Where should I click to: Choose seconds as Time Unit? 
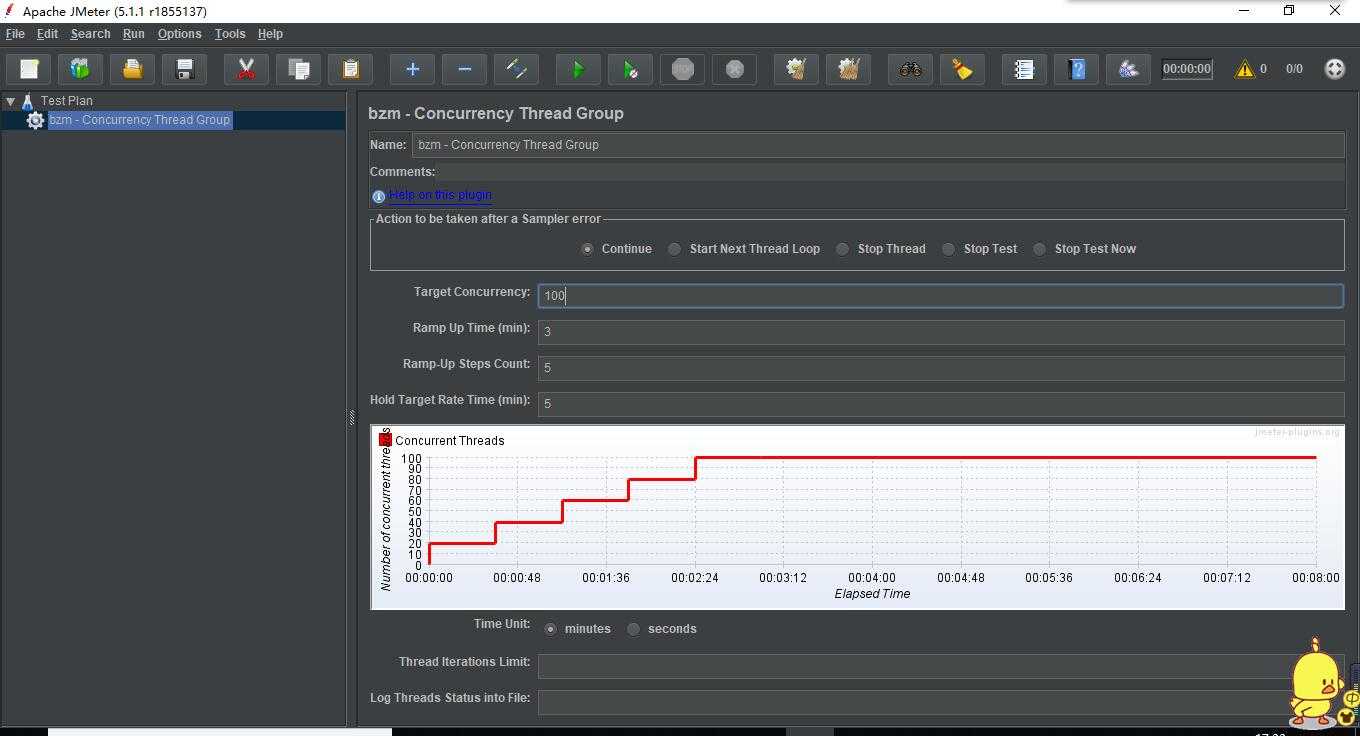[634, 629]
